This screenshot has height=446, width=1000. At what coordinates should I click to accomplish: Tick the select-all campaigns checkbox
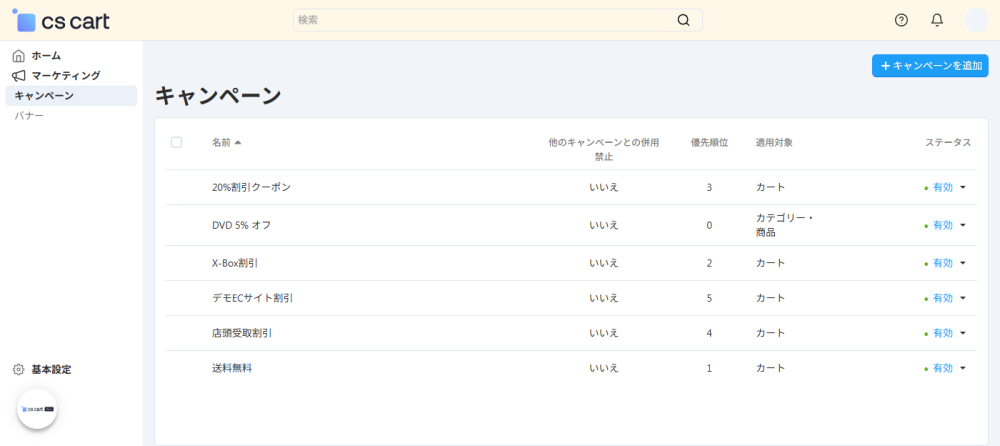(x=177, y=142)
